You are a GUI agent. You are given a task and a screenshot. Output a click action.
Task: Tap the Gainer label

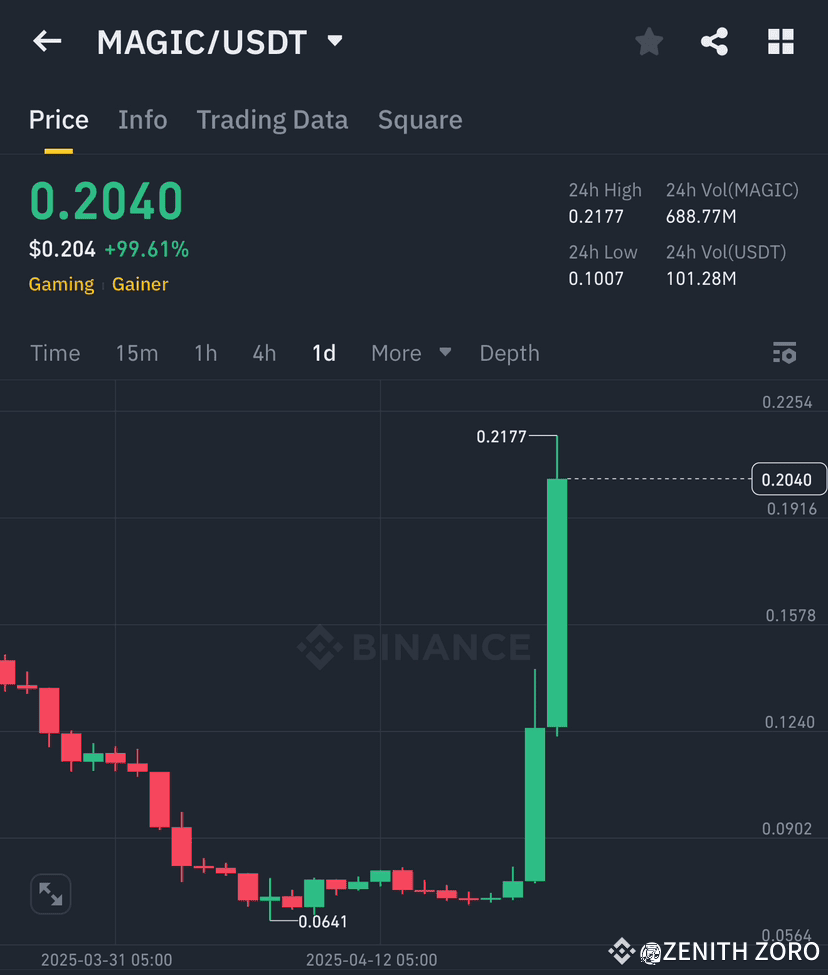click(140, 284)
